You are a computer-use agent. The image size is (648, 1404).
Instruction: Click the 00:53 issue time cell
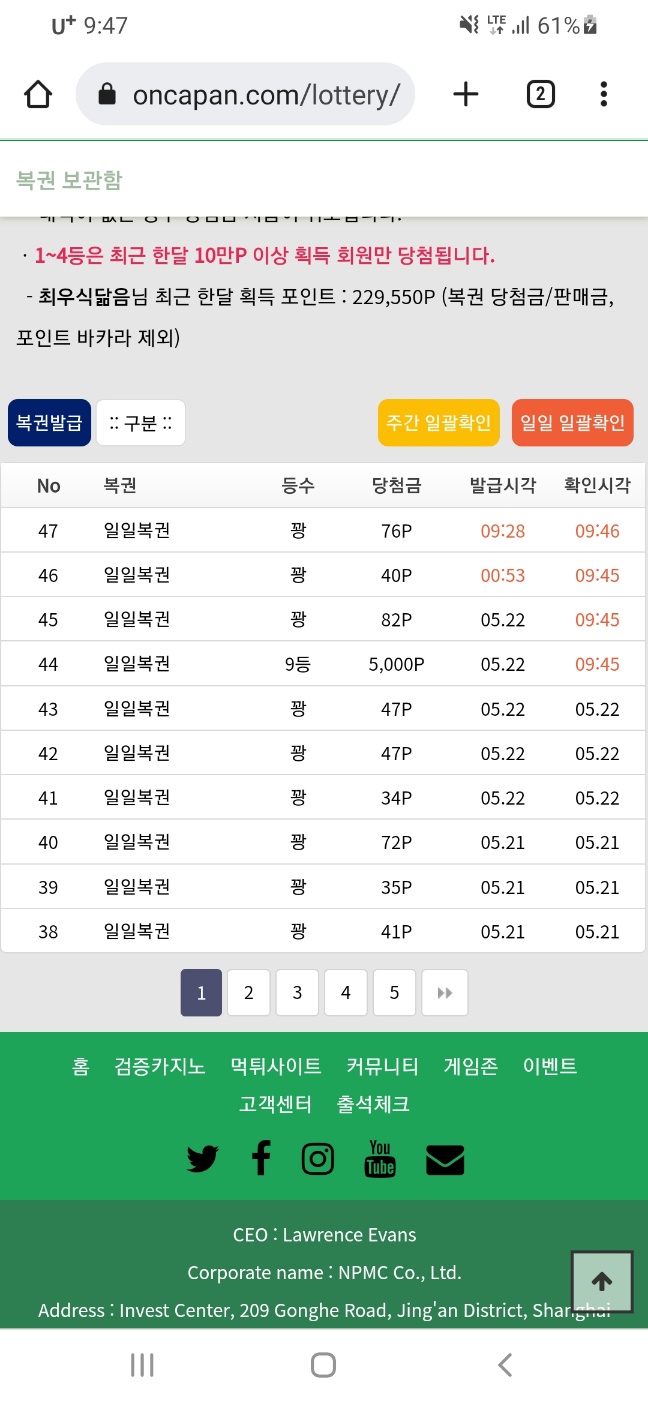(503, 576)
